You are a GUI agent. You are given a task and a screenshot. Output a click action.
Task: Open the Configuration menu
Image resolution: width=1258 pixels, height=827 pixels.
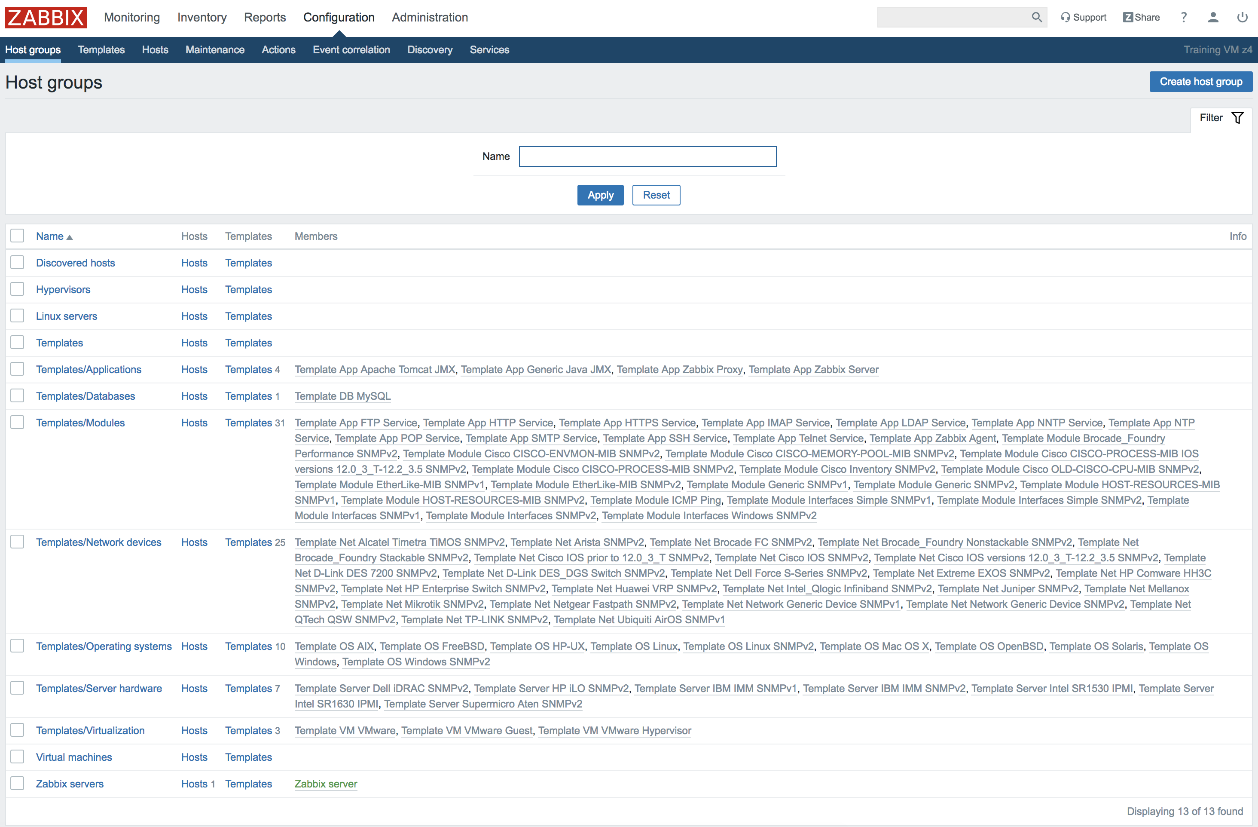[x=339, y=17]
